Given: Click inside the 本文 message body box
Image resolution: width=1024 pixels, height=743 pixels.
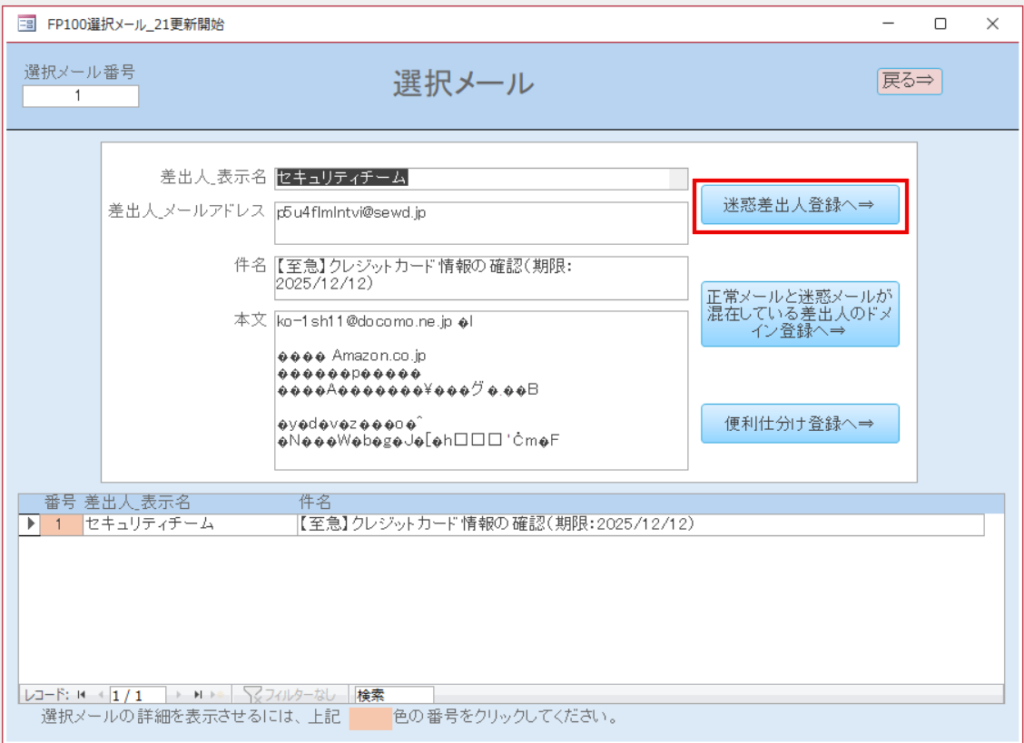Looking at the screenshot, I should click(481, 390).
